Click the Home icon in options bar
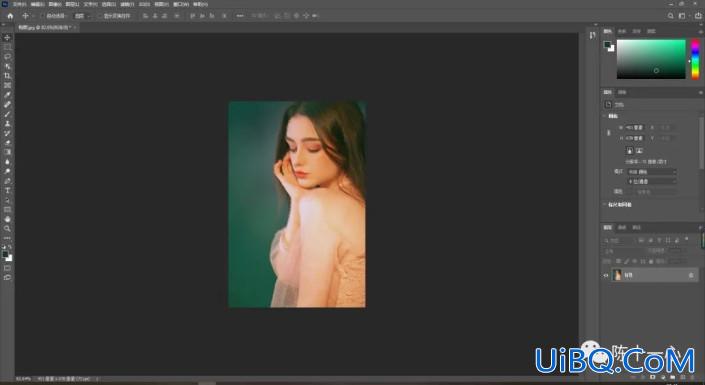The height and width of the screenshot is (385, 705). [x=10, y=16]
